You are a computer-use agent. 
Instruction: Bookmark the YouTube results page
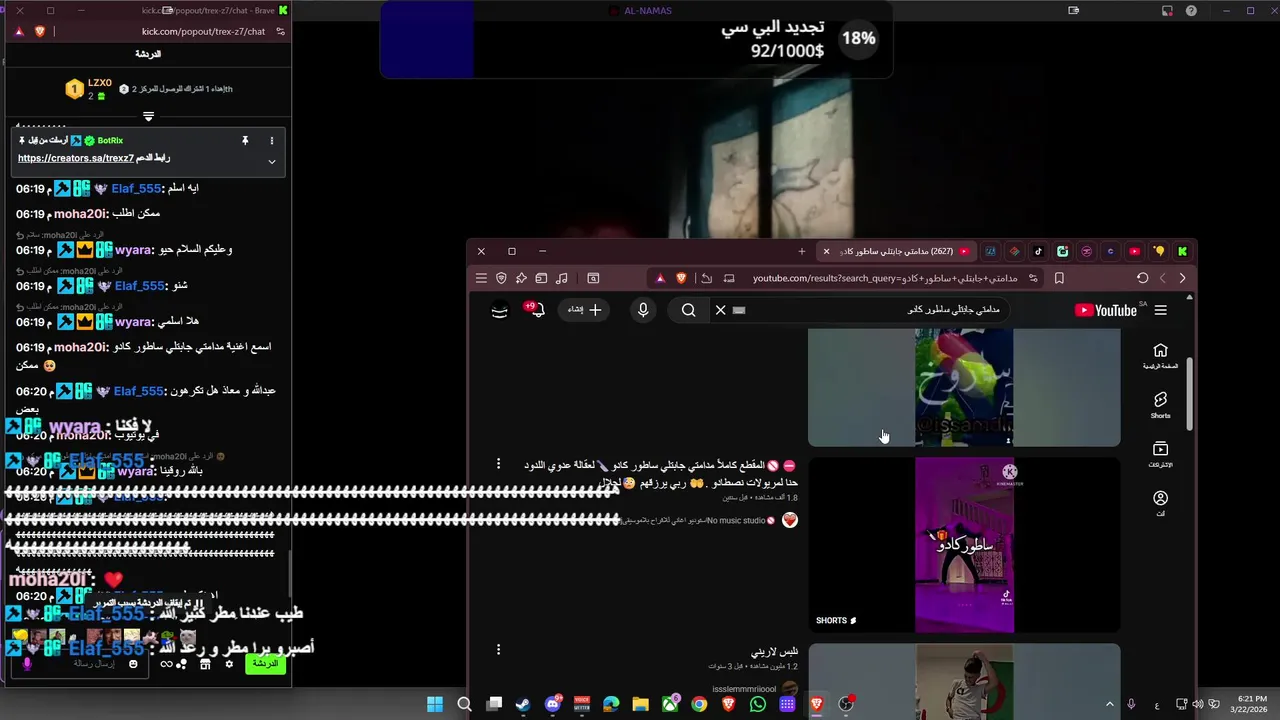1059,278
